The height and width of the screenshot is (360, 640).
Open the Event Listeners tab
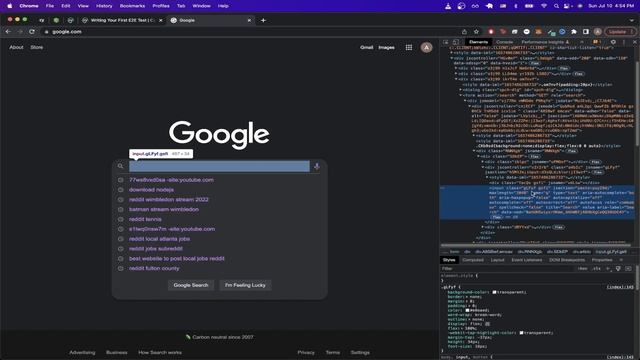(x=527, y=260)
